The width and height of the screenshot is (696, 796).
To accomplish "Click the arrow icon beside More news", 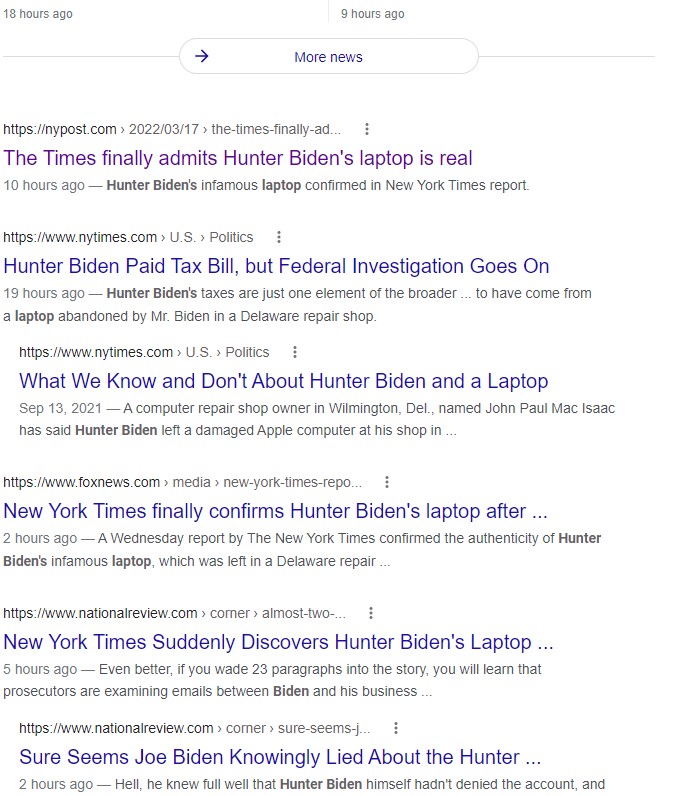I will click(202, 56).
